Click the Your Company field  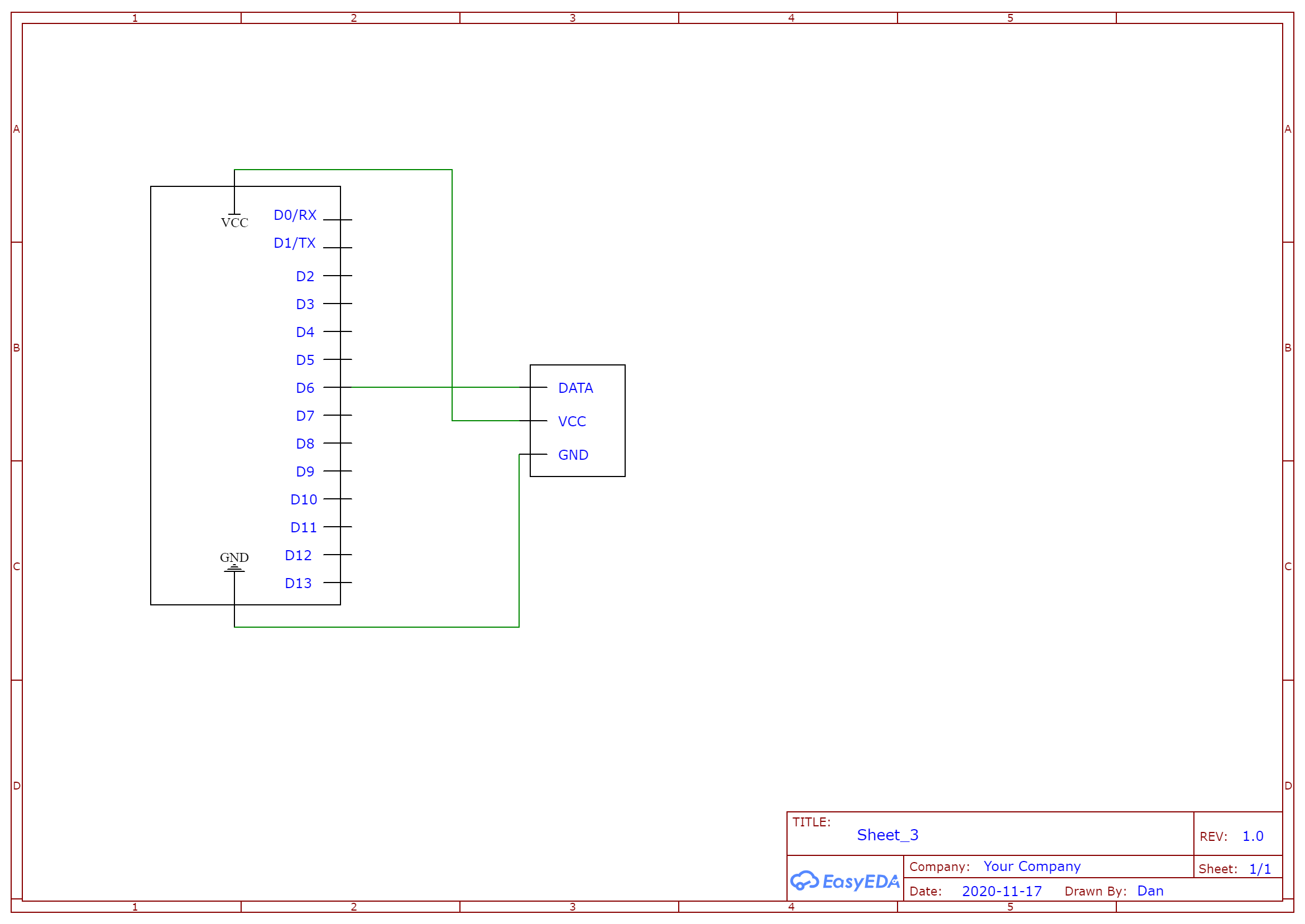tap(1032, 867)
